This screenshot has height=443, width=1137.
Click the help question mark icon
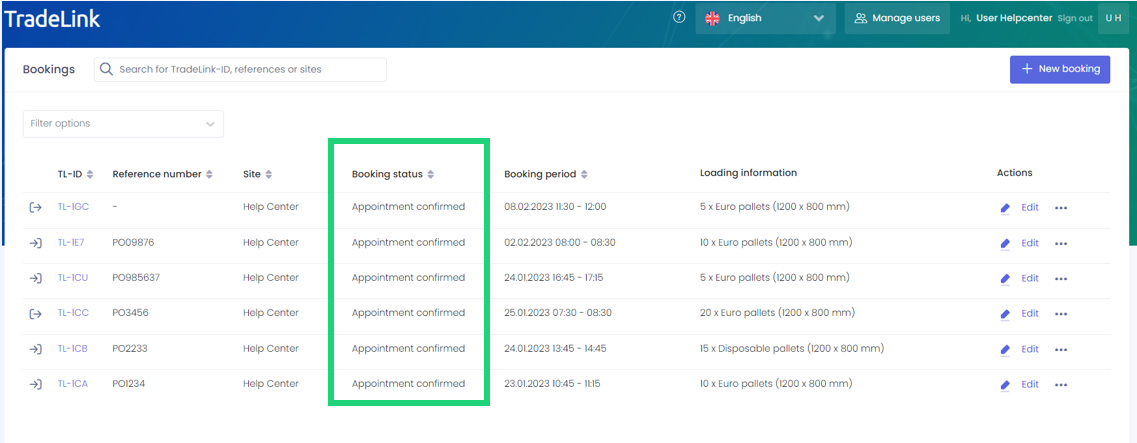[x=679, y=17]
